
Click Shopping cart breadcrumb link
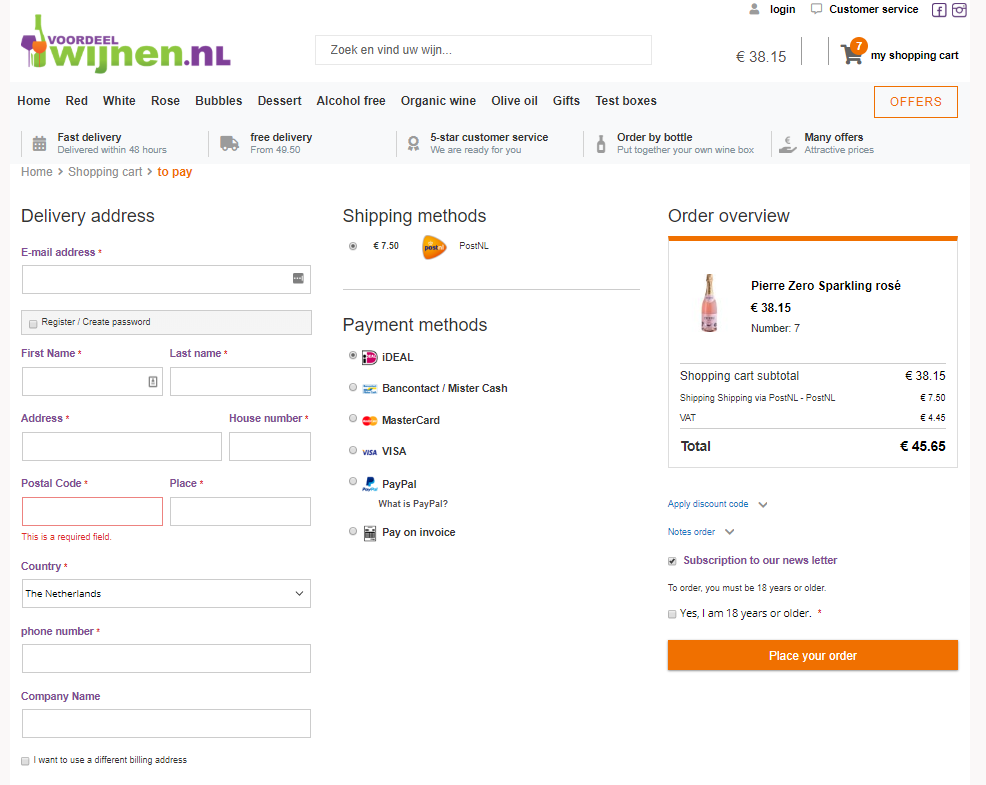(x=105, y=172)
